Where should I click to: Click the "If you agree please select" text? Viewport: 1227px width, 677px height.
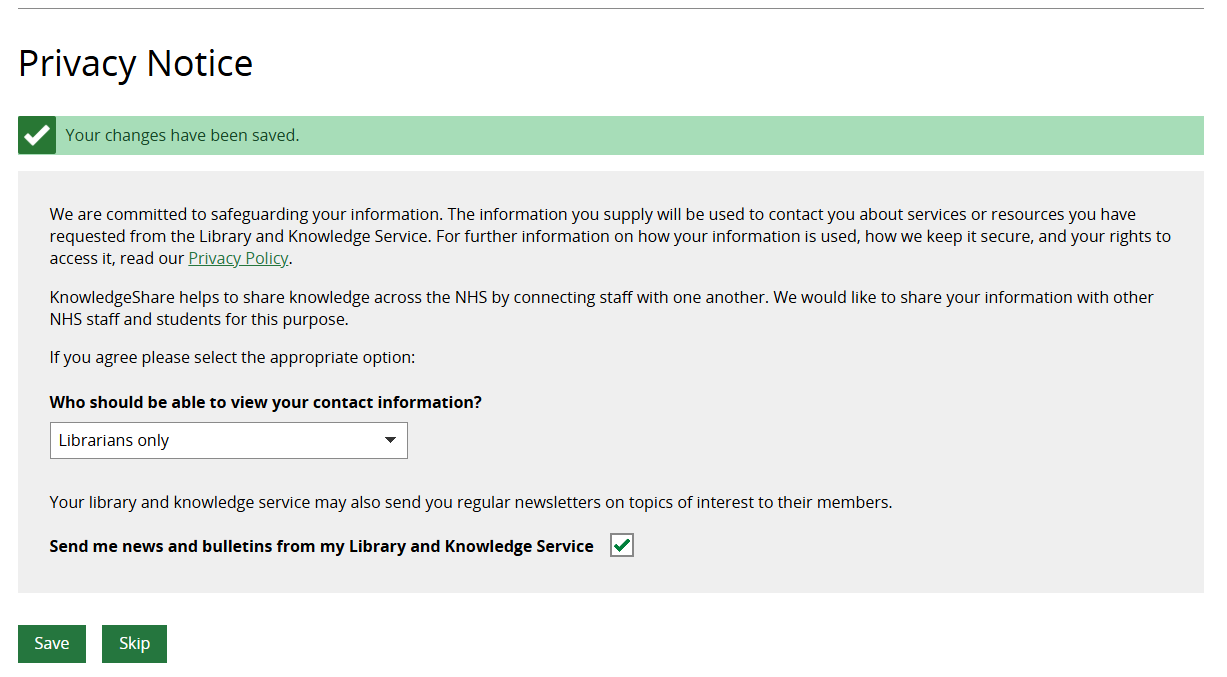click(x=231, y=357)
